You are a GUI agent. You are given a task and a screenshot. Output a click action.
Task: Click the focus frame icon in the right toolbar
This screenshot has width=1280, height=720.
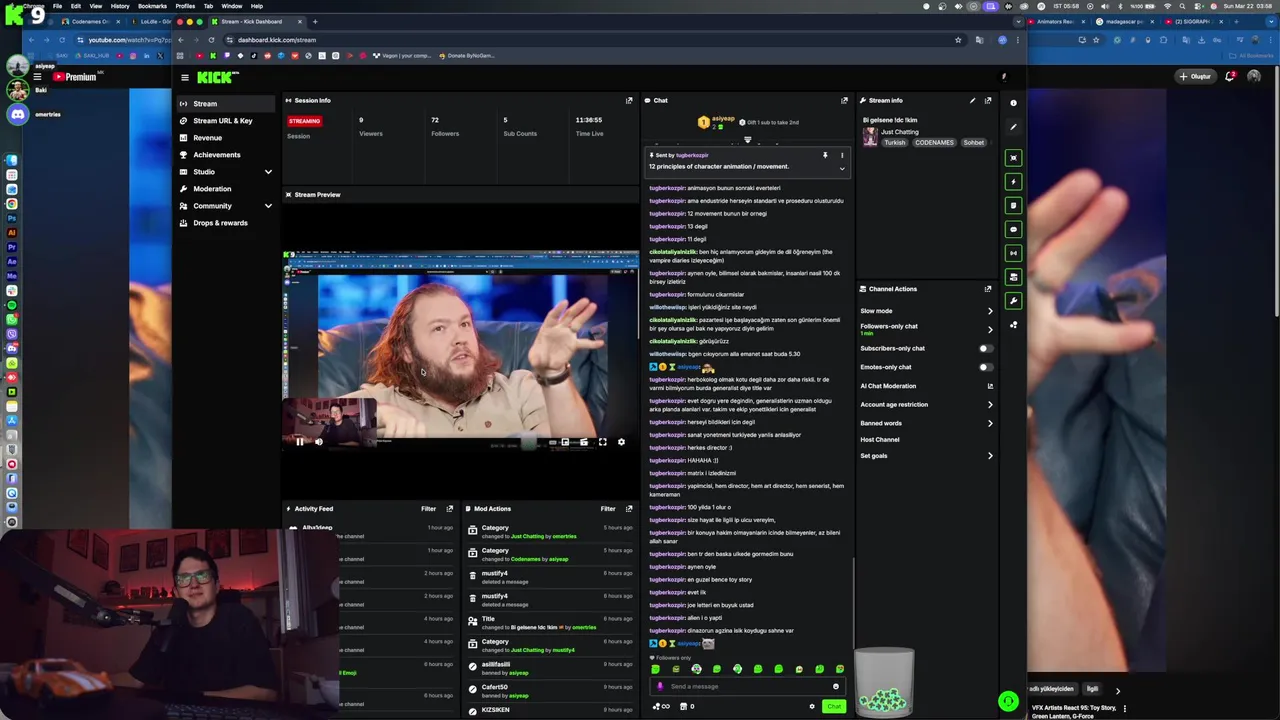[1013, 157]
